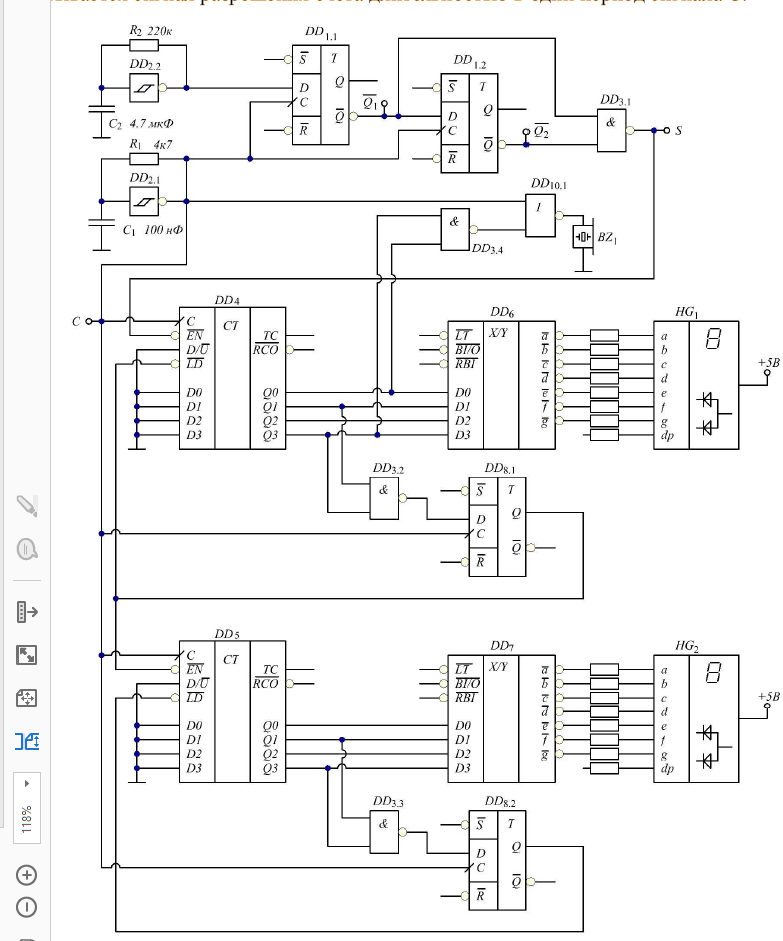Viewport: 783px width, 941px height.
Task: Click the C1 100 нФ capacitor label
Action: [153, 230]
